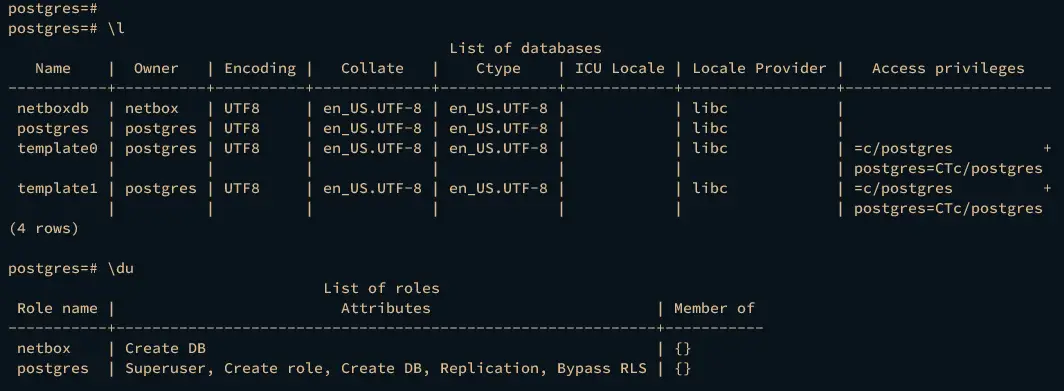Click the Role name column header

57,308
